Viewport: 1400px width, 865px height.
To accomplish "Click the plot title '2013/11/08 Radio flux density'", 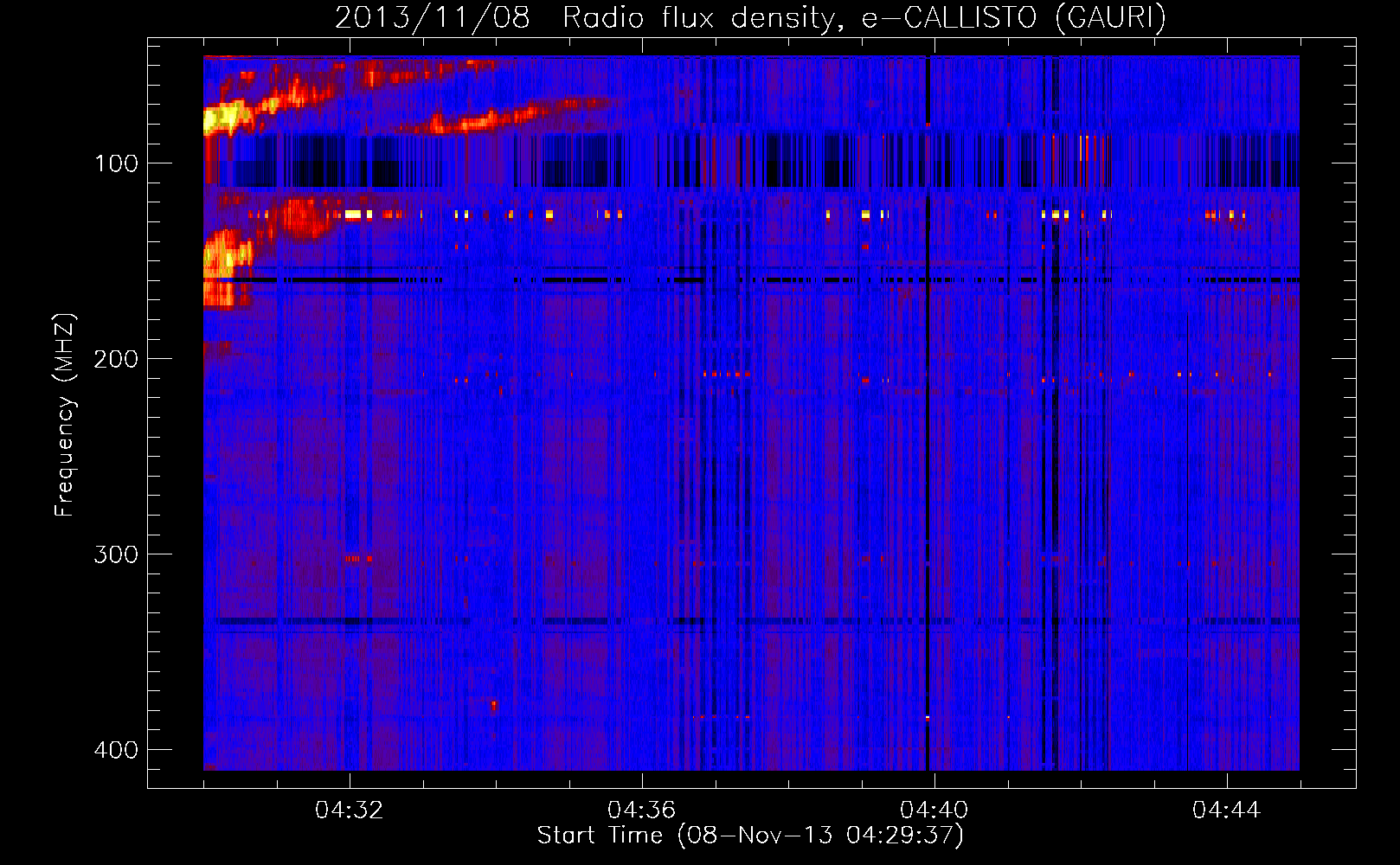I will (x=588, y=18).
